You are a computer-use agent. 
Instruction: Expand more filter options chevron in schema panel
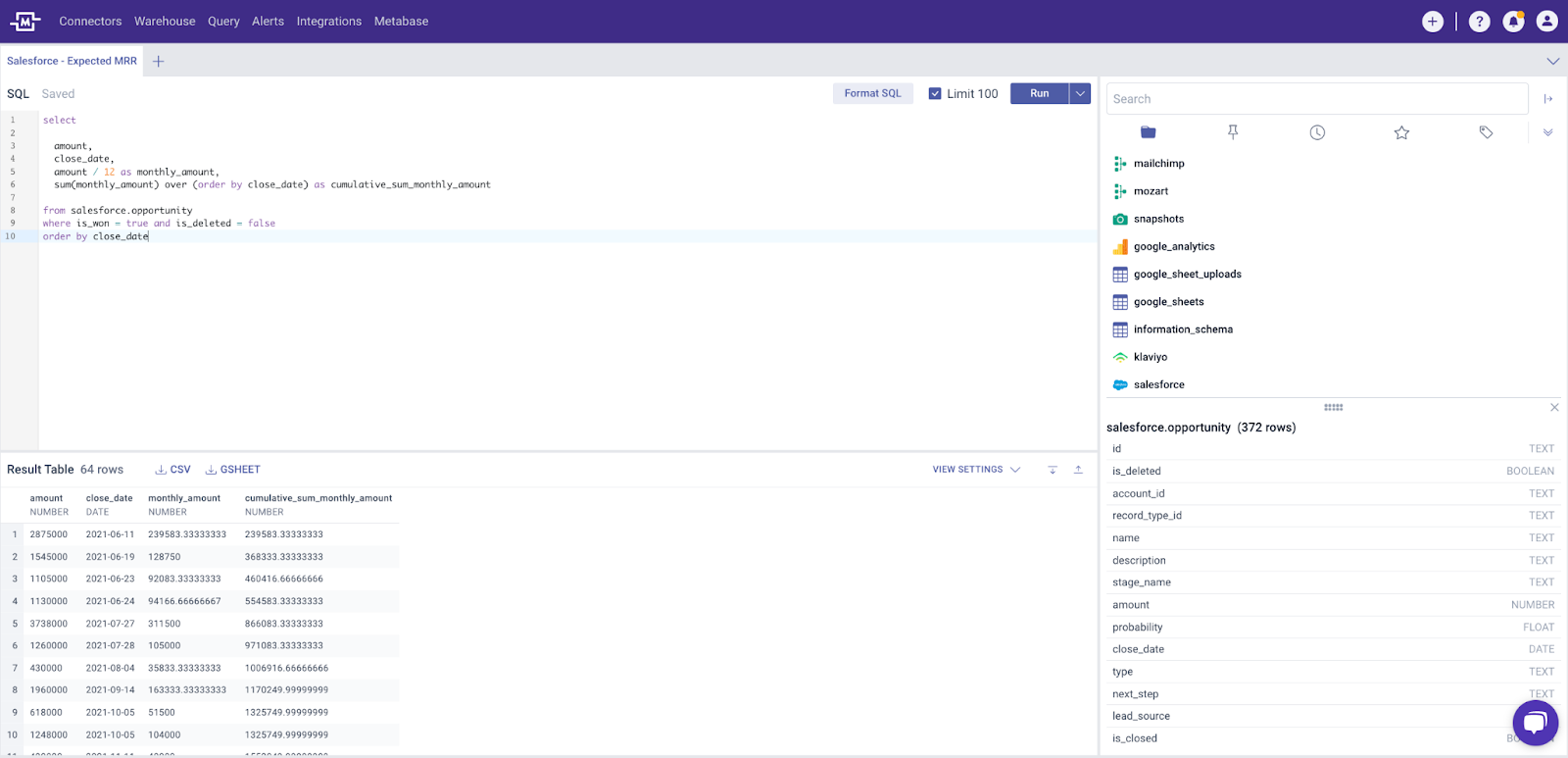1548,132
